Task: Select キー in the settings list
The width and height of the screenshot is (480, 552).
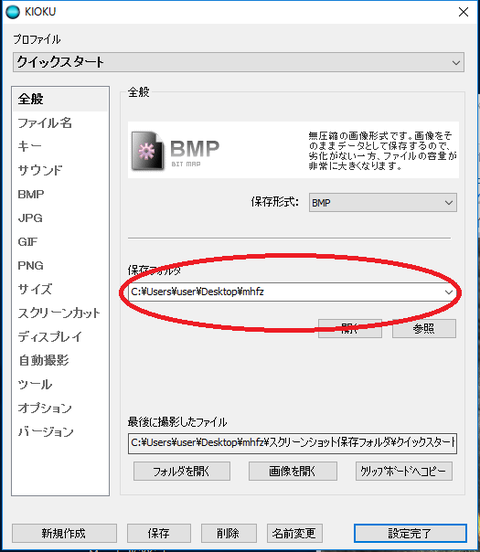Action: tap(60, 146)
